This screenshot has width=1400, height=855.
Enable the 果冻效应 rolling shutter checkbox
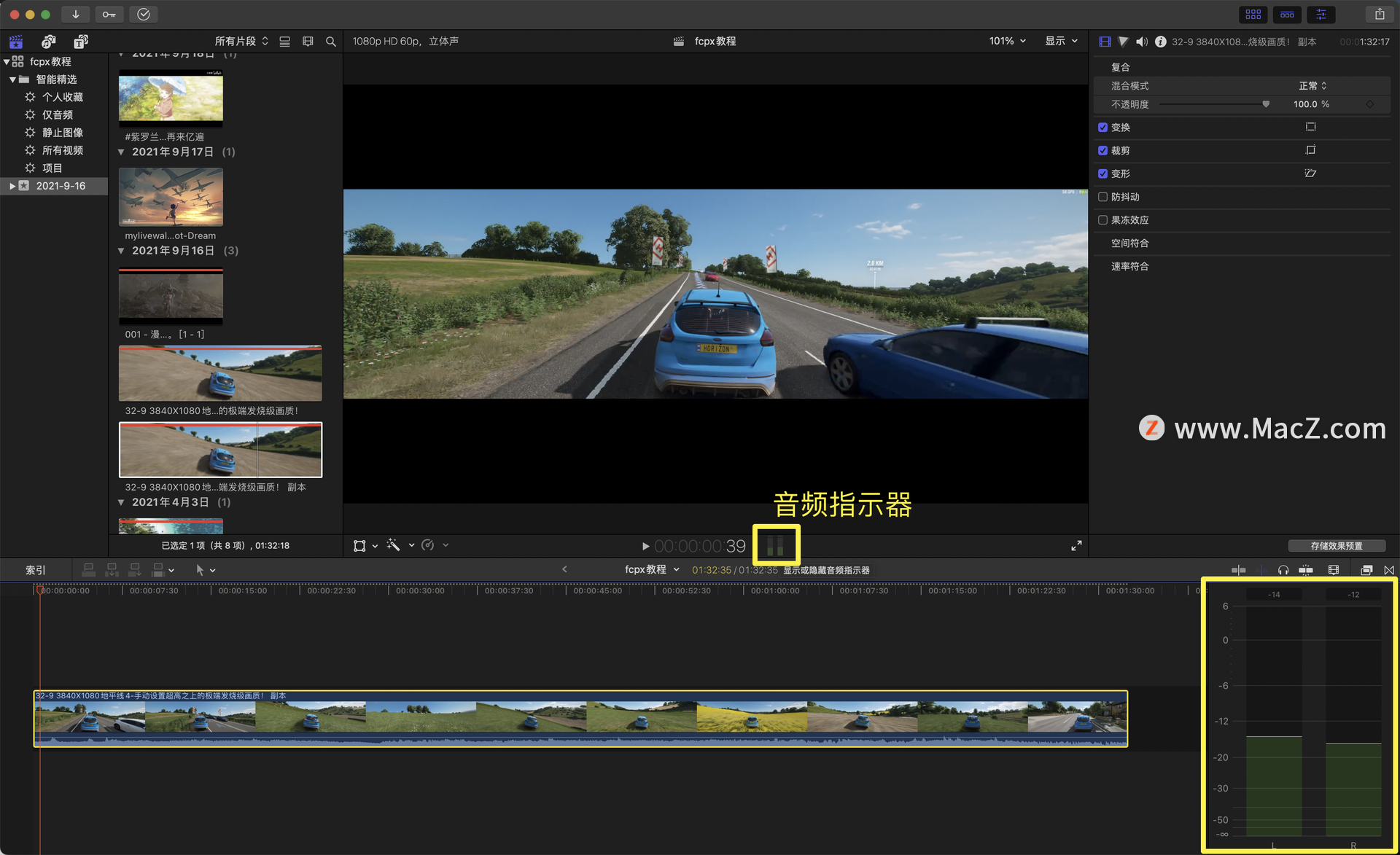pyautogui.click(x=1102, y=220)
